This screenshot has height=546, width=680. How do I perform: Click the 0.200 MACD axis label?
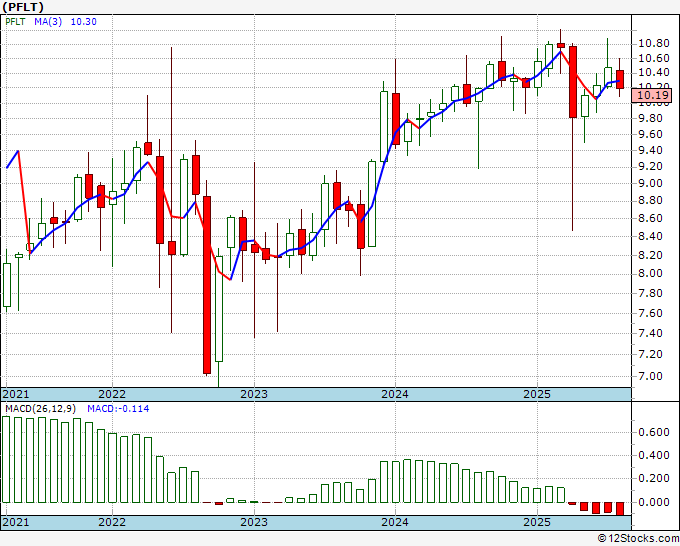pos(654,479)
